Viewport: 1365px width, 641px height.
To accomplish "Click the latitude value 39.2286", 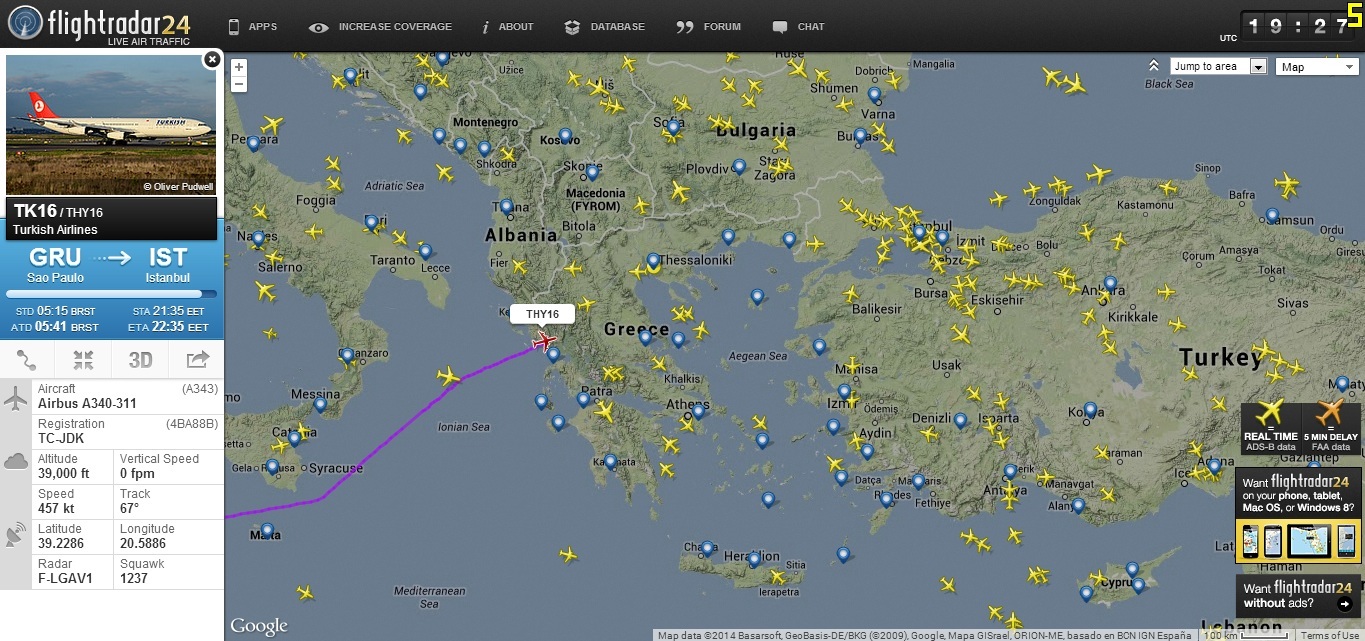I will coord(61,544).
